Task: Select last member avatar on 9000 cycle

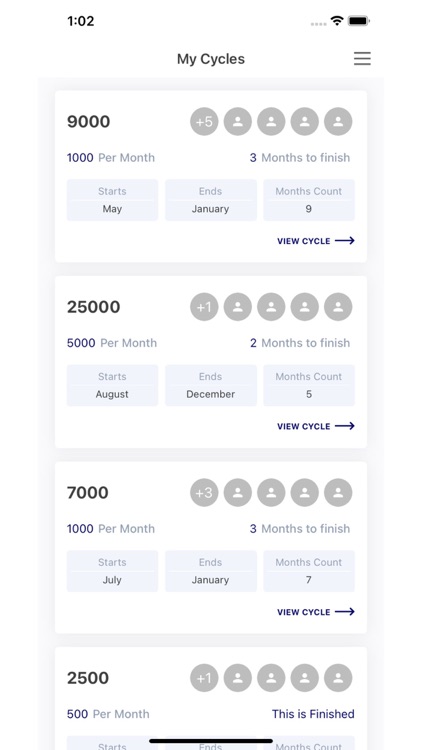Action: pos(338,121)
